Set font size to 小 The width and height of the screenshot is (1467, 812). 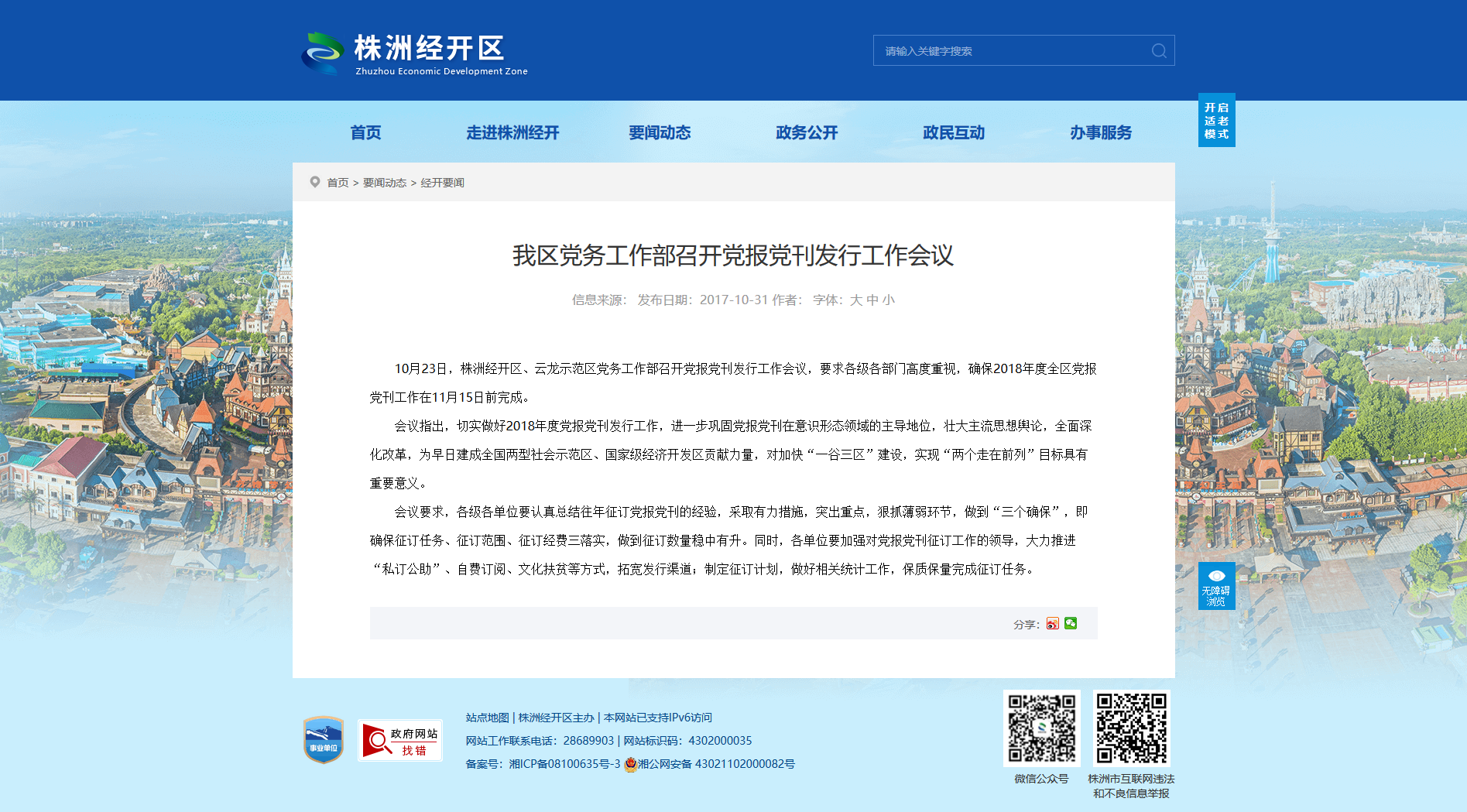[888, 300]
